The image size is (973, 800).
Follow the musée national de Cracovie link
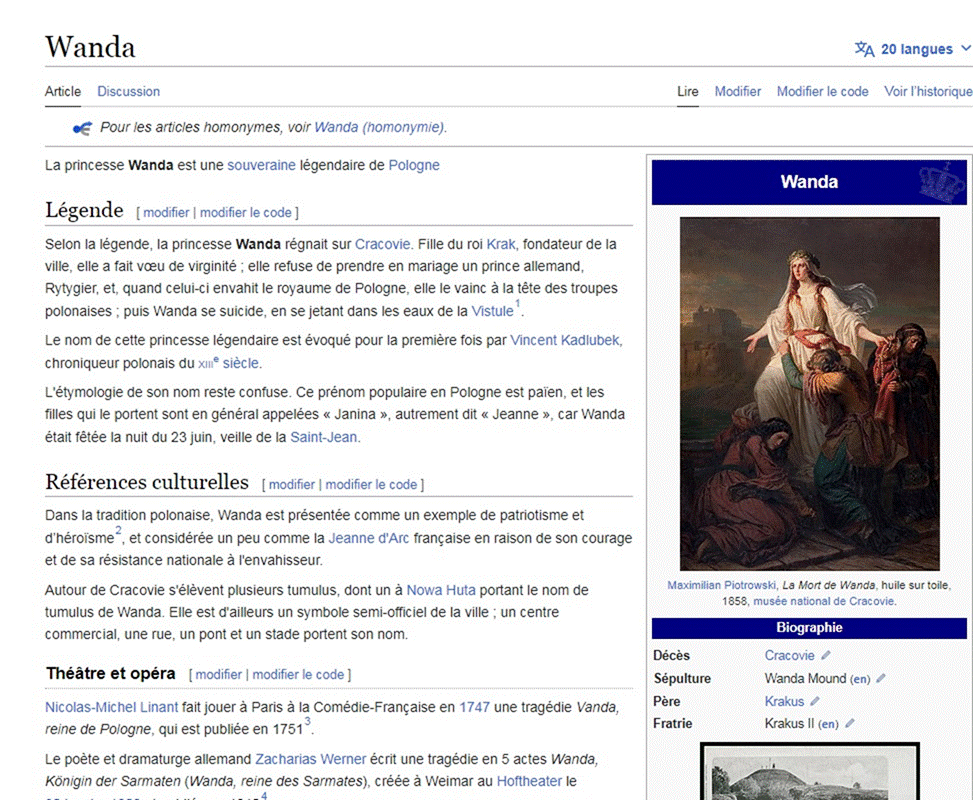tap(823, 601)
